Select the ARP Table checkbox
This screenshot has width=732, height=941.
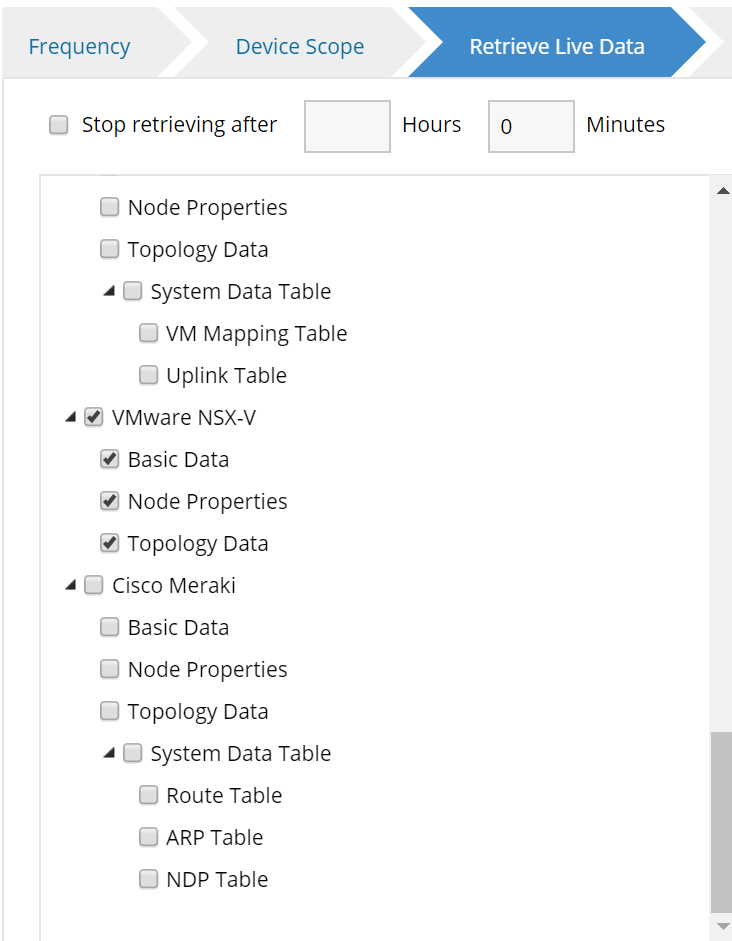click(149, 838)
